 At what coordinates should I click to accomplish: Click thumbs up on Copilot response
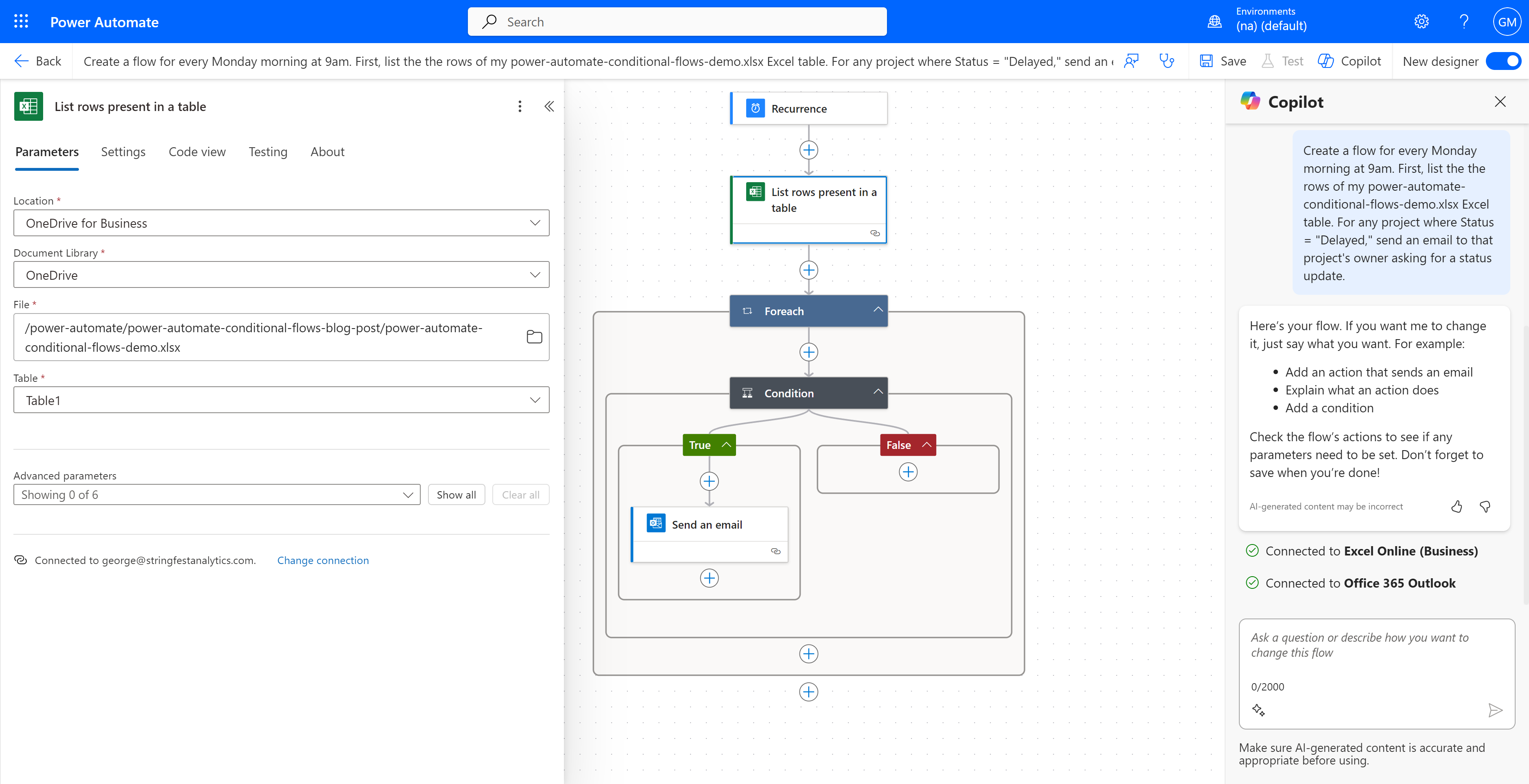(x=1456, y=506)
